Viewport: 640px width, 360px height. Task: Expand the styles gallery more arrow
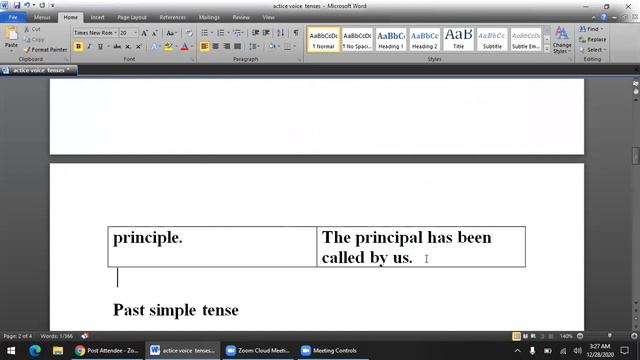click(x=547, y=49)
